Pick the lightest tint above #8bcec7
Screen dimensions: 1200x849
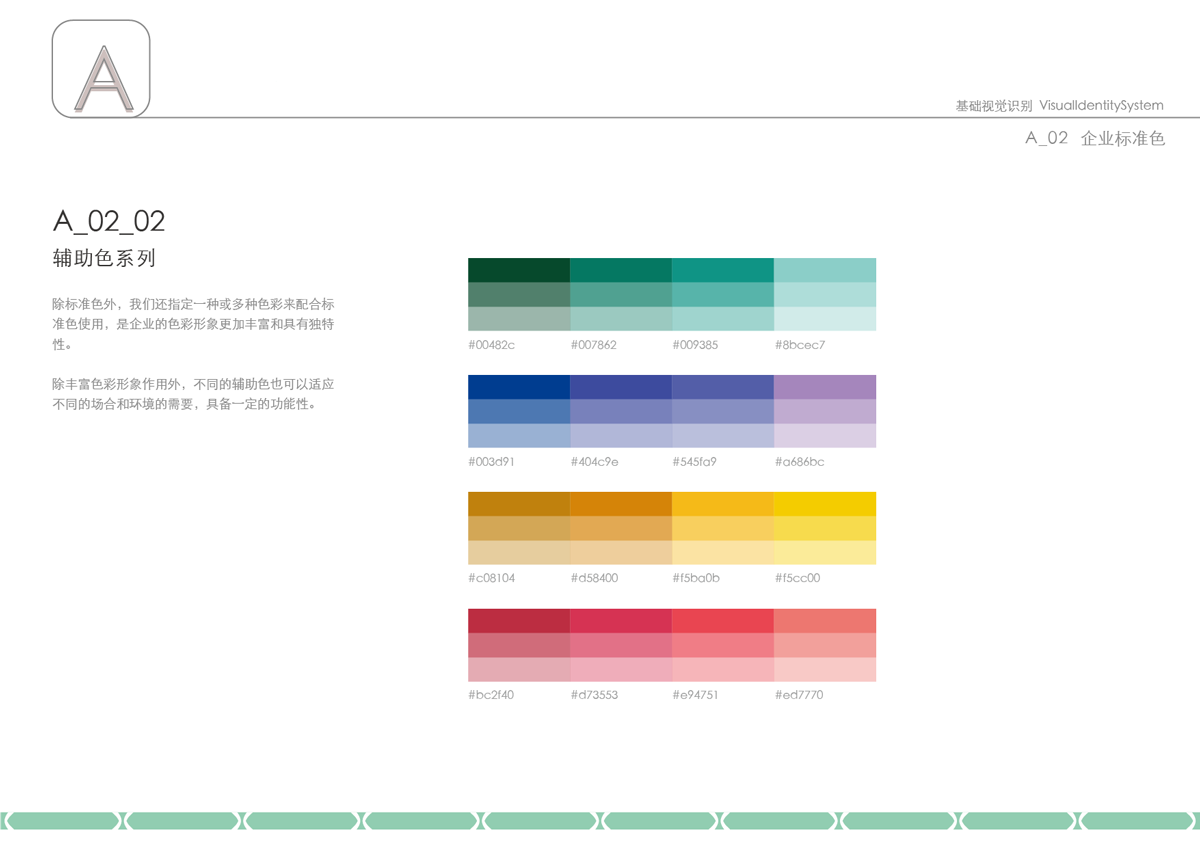click(x=825, y=319)
